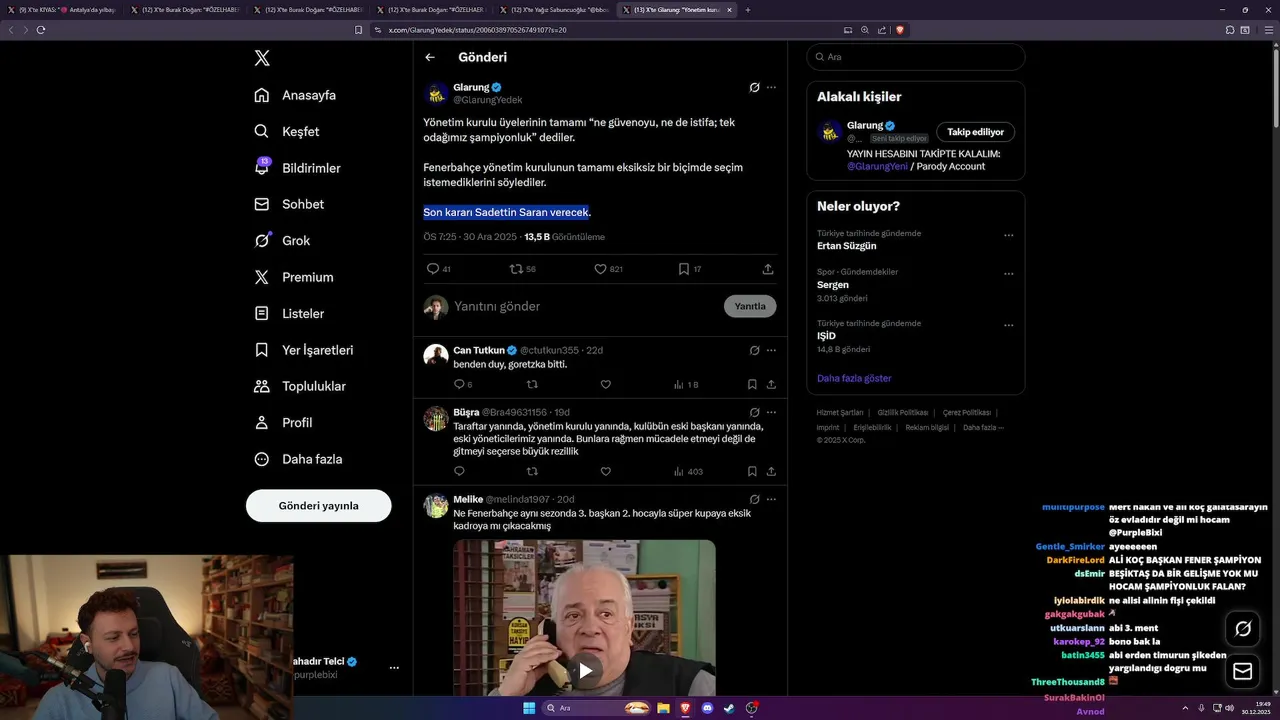This screenshot has width=1280, height=720.
Task: Open Gizlilik Politikası footer link
Action: click(903, 413)
